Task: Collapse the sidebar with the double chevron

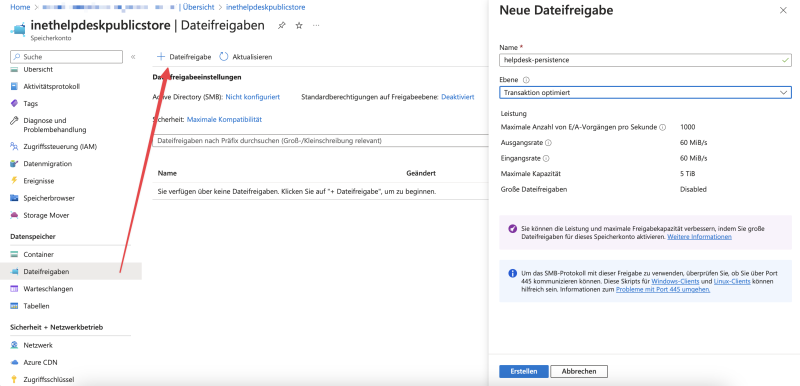Action: (x=133, y=57)
